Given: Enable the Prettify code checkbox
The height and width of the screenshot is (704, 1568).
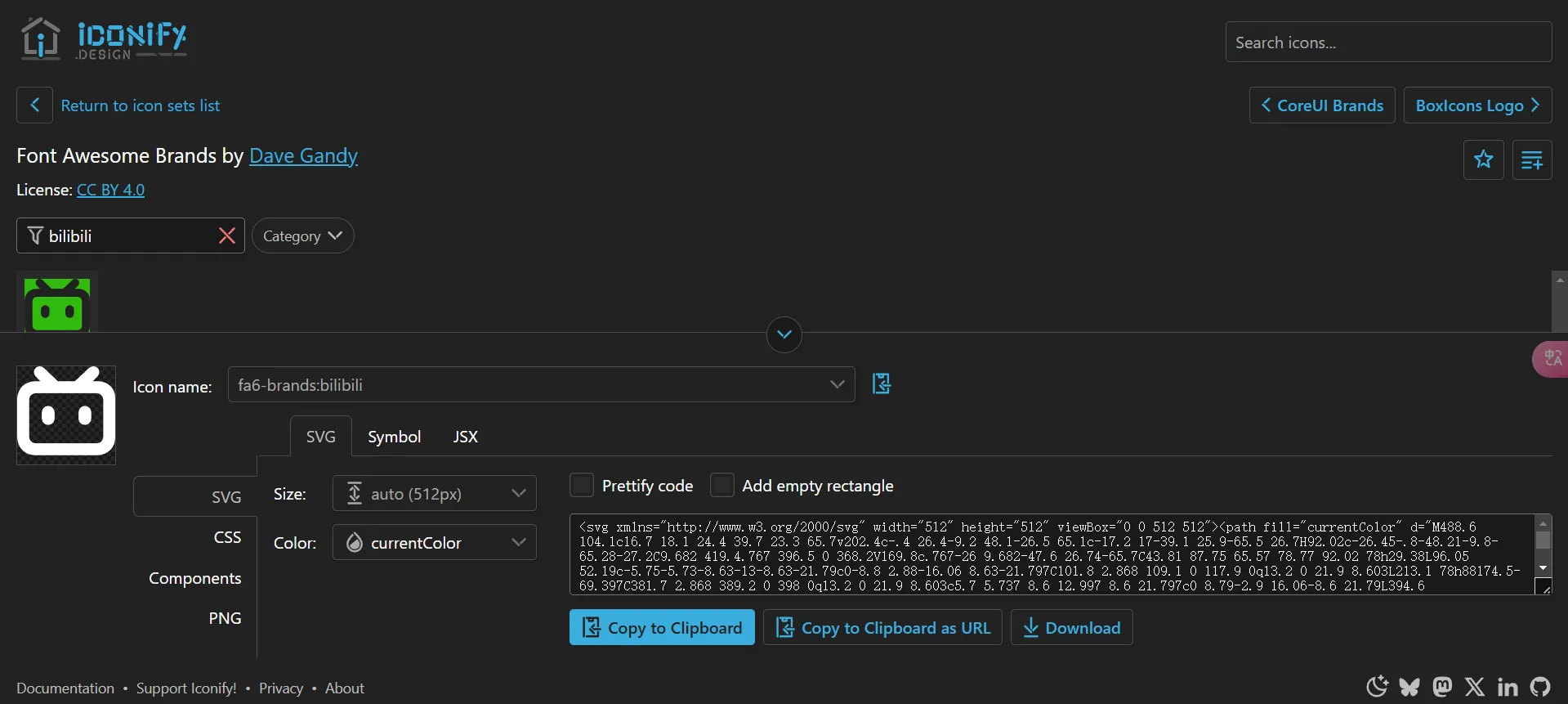Looking at the screenshot, I should [x=582, y=485].
